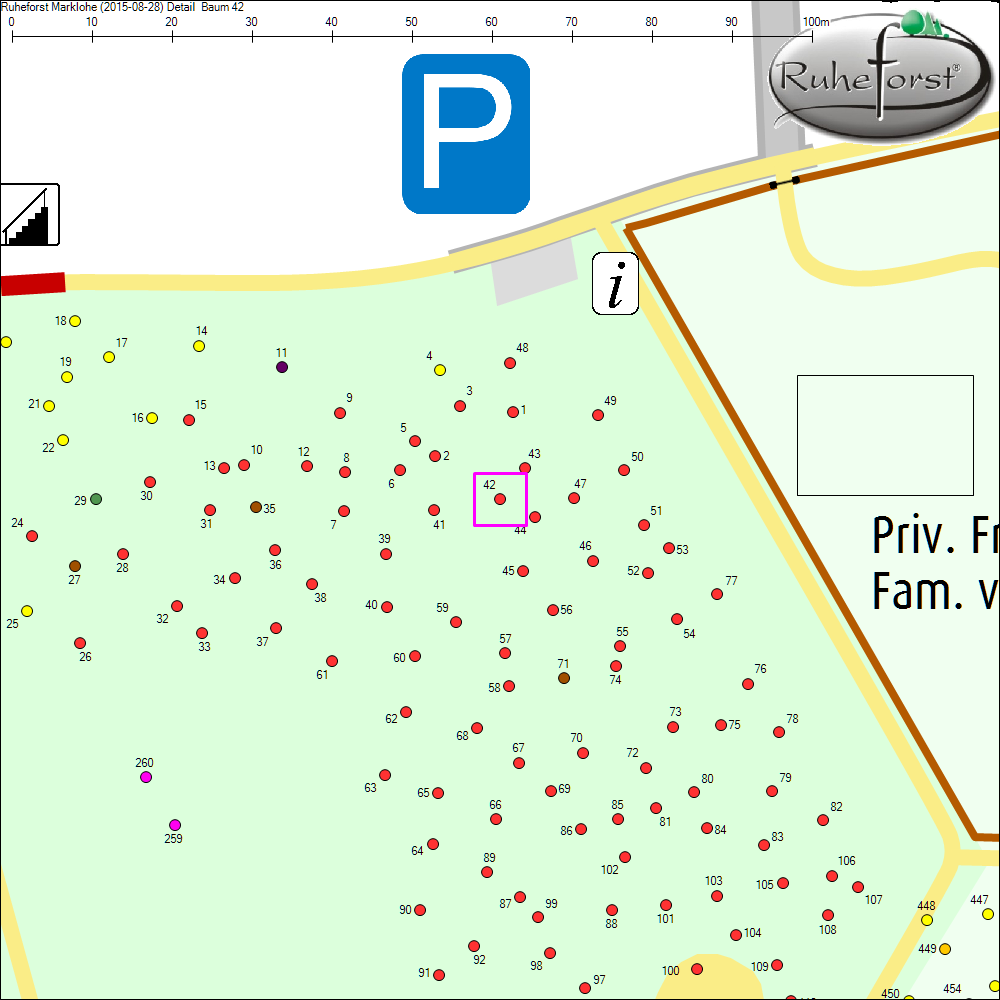Click the '50' scale bar label
This screenshot has height=1000, width=1000.
click(411, 22)
